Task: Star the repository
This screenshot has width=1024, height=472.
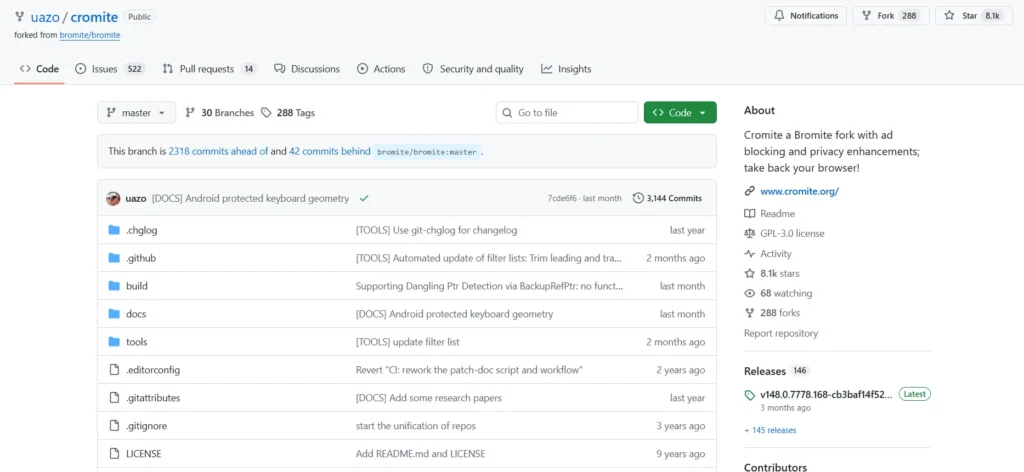Action: tap(974, 16)
